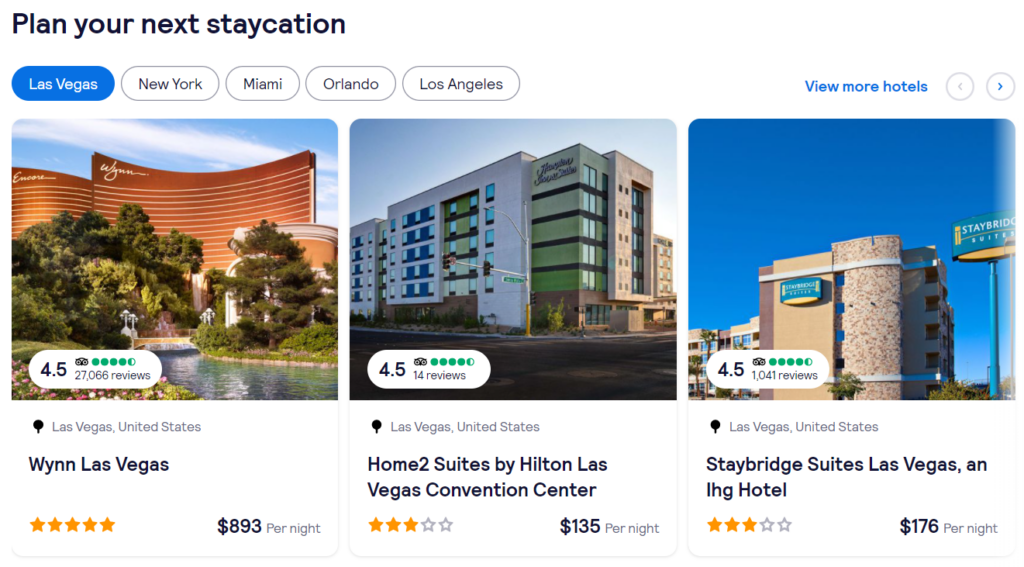Show hotels in Orlando
This screenshot has height=567, width=1024.
350,84
